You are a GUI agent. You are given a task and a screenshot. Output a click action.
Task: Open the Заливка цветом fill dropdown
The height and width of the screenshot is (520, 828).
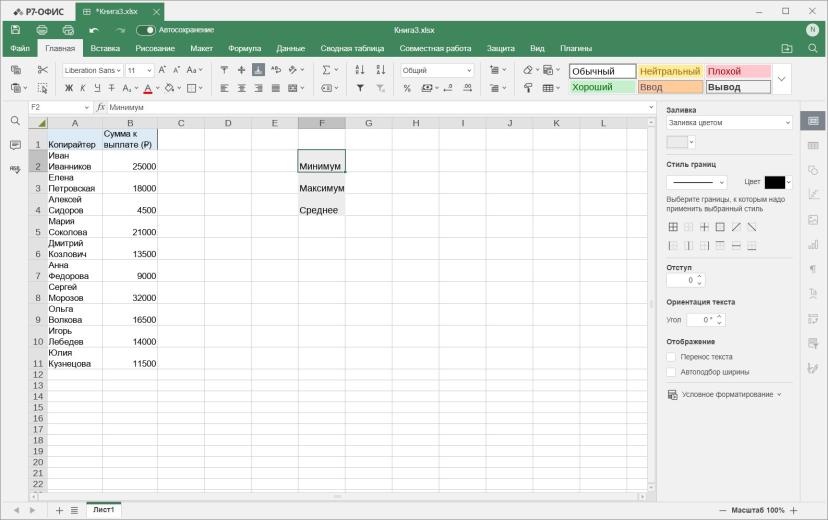click(x=729, y=122)
